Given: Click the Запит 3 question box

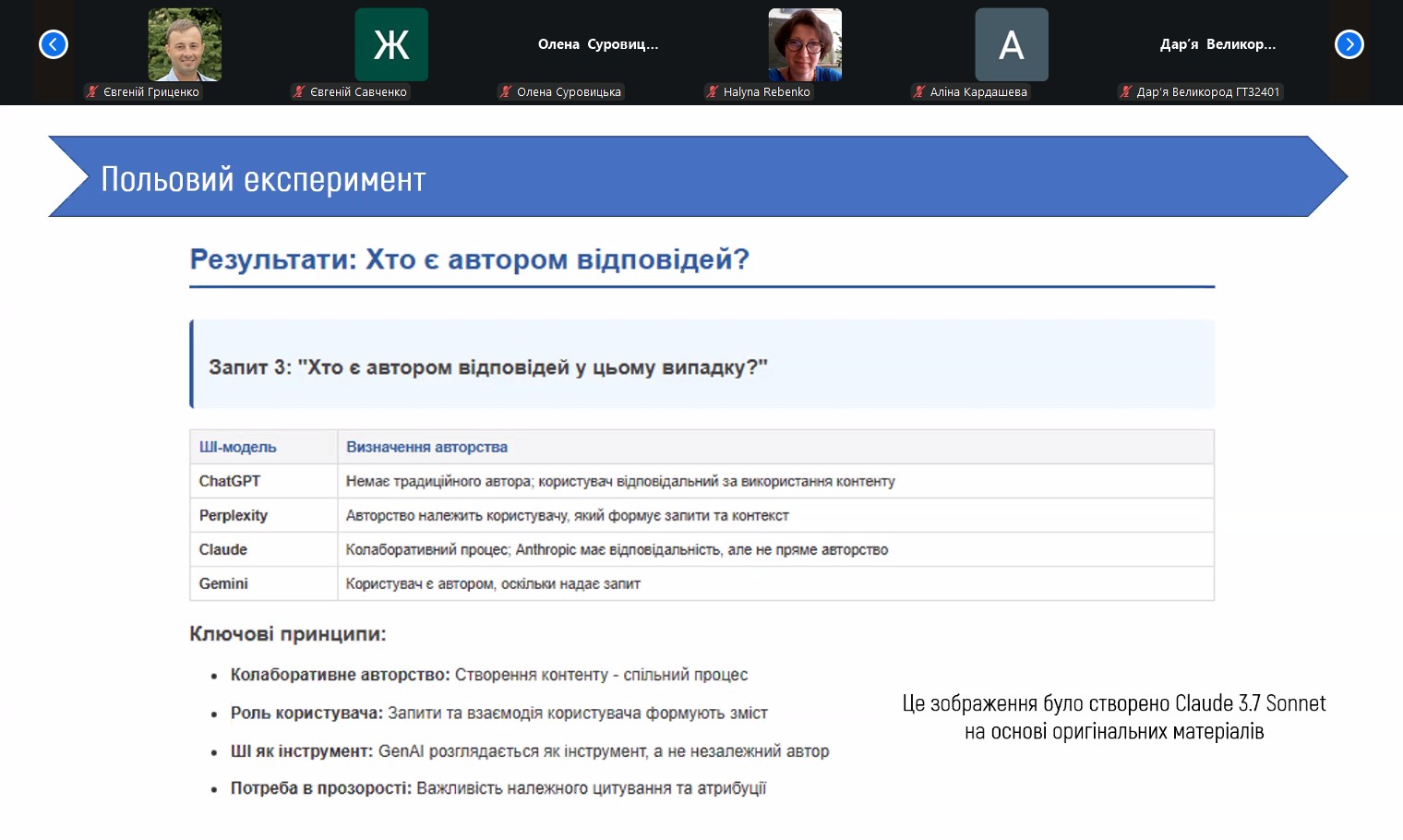Looking at the screenshot, I should (x=701, y=365).
